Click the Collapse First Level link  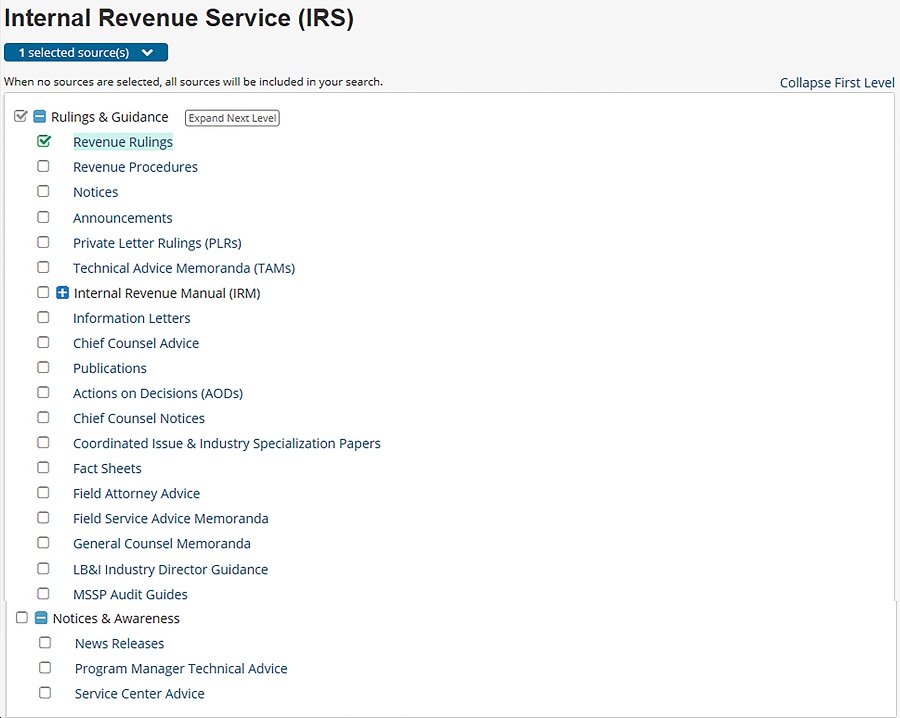(x=836, y=83)
